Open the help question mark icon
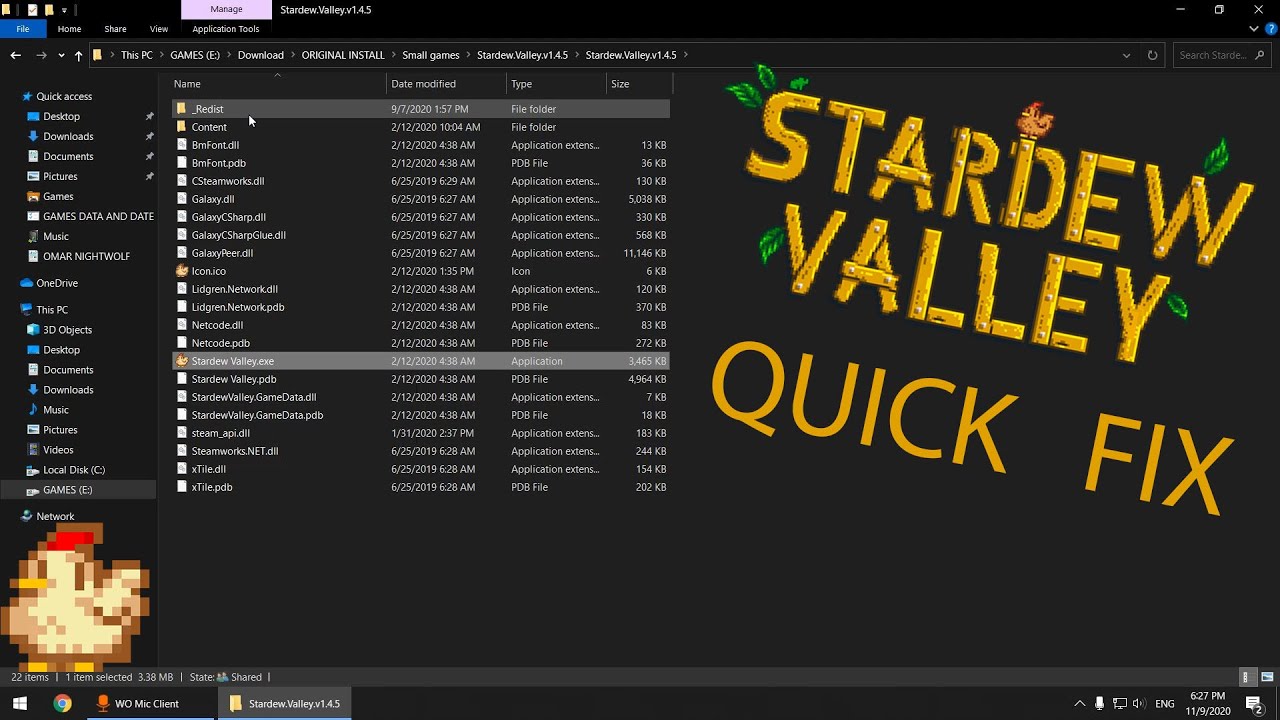 pos(1270,29)
